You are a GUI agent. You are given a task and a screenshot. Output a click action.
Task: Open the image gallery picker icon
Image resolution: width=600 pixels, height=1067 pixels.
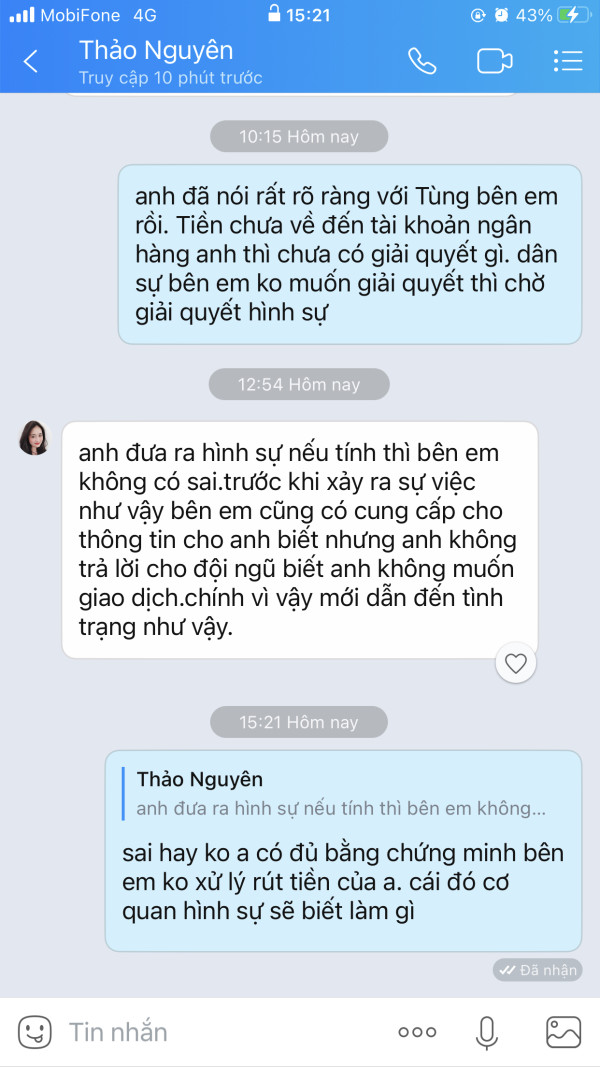[x=563, y=1032]
